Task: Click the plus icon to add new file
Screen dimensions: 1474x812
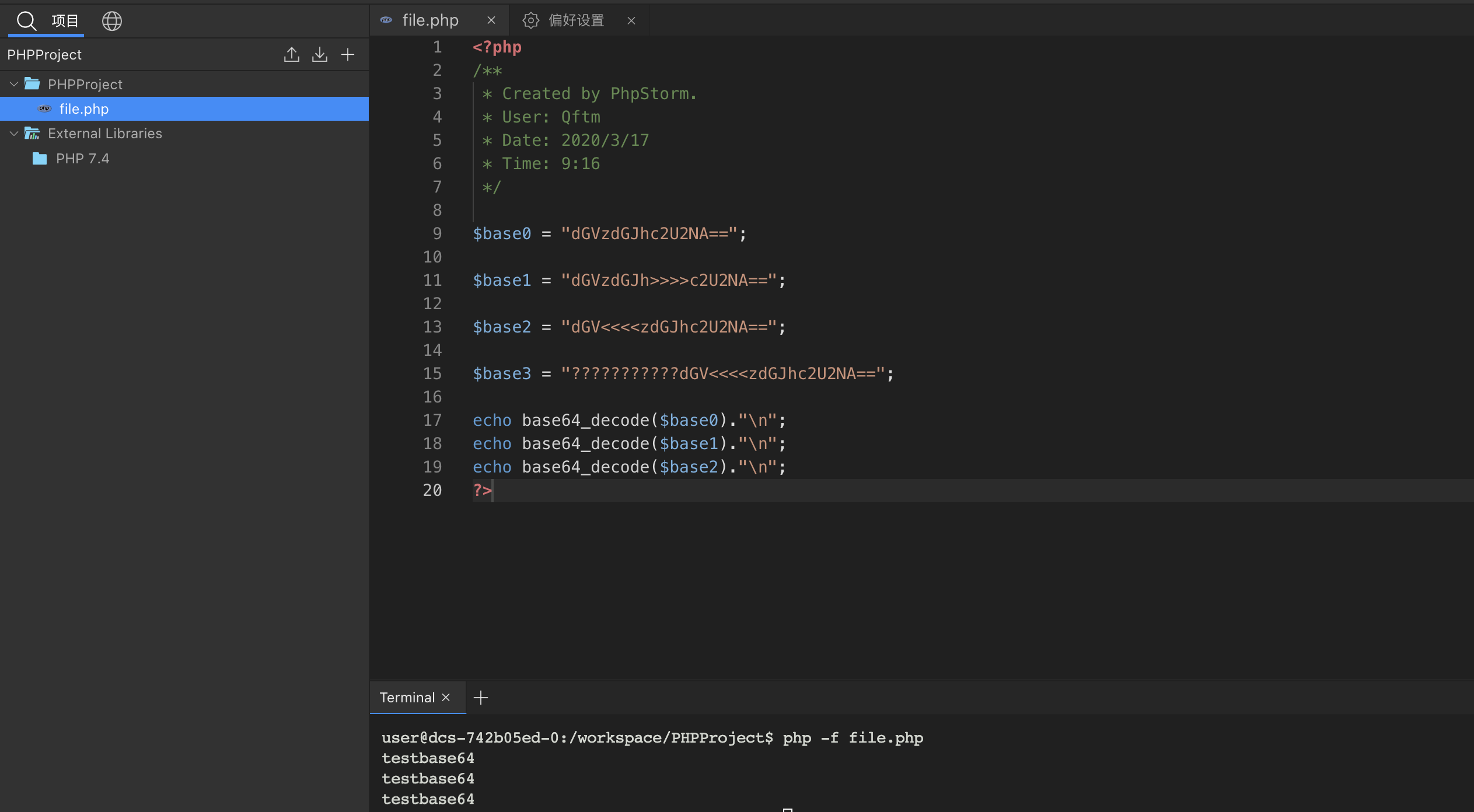Action: point(348,54)
